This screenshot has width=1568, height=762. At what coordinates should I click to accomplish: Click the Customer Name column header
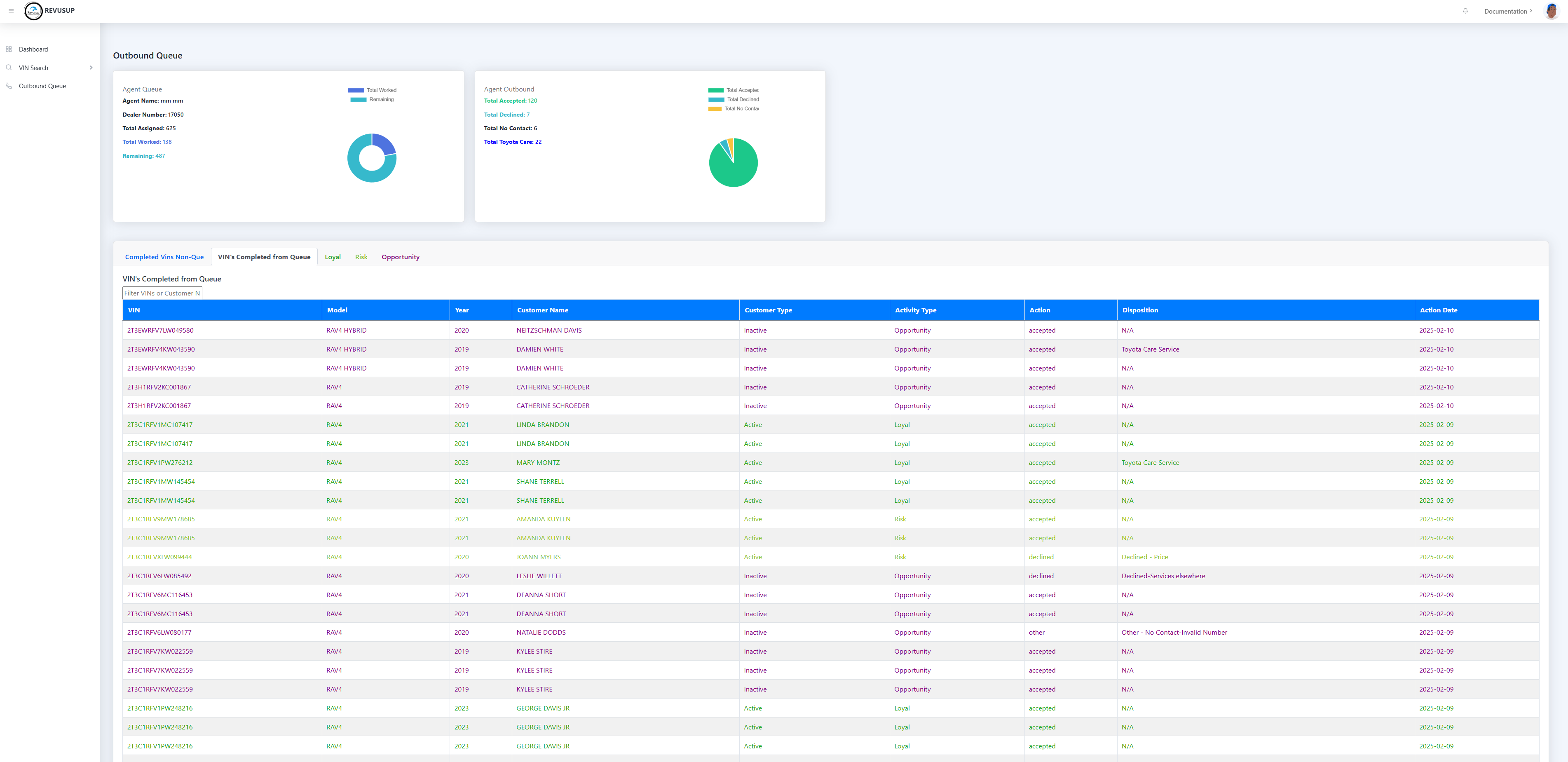[x=542, y=310]
